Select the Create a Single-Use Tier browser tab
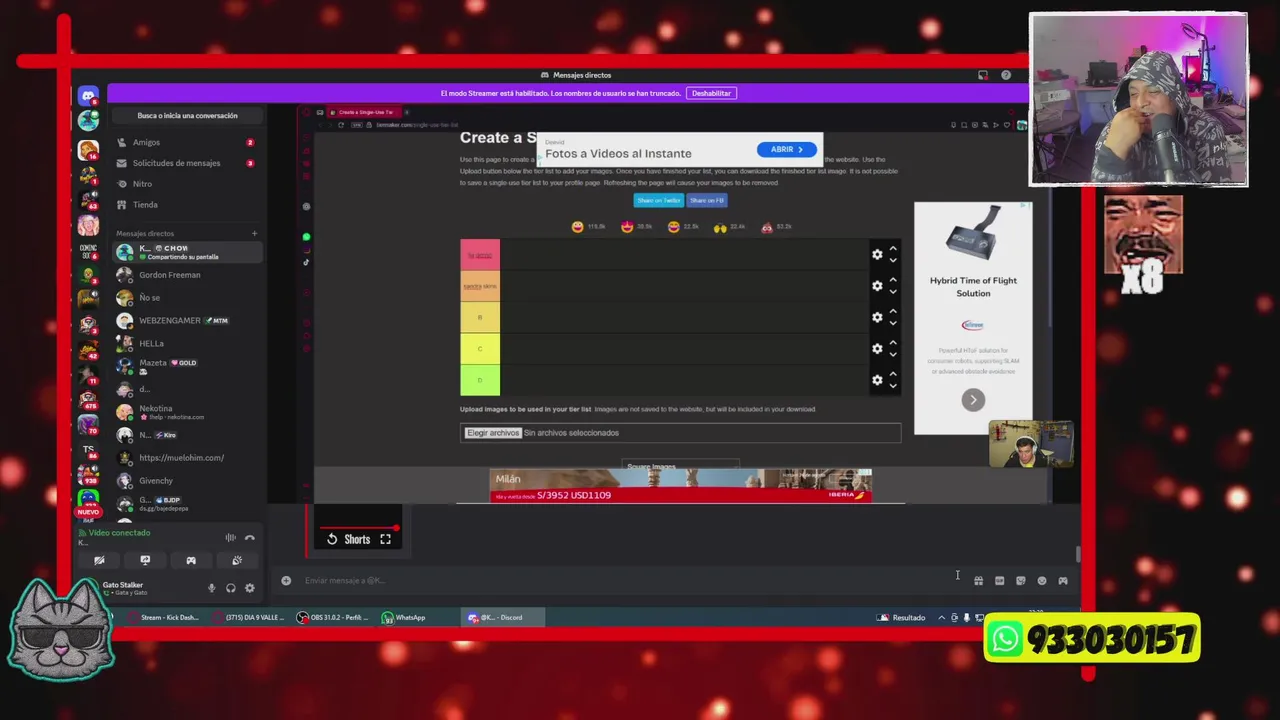The height and width of the screenshot is (720, 1280). [x=366, y=112]
